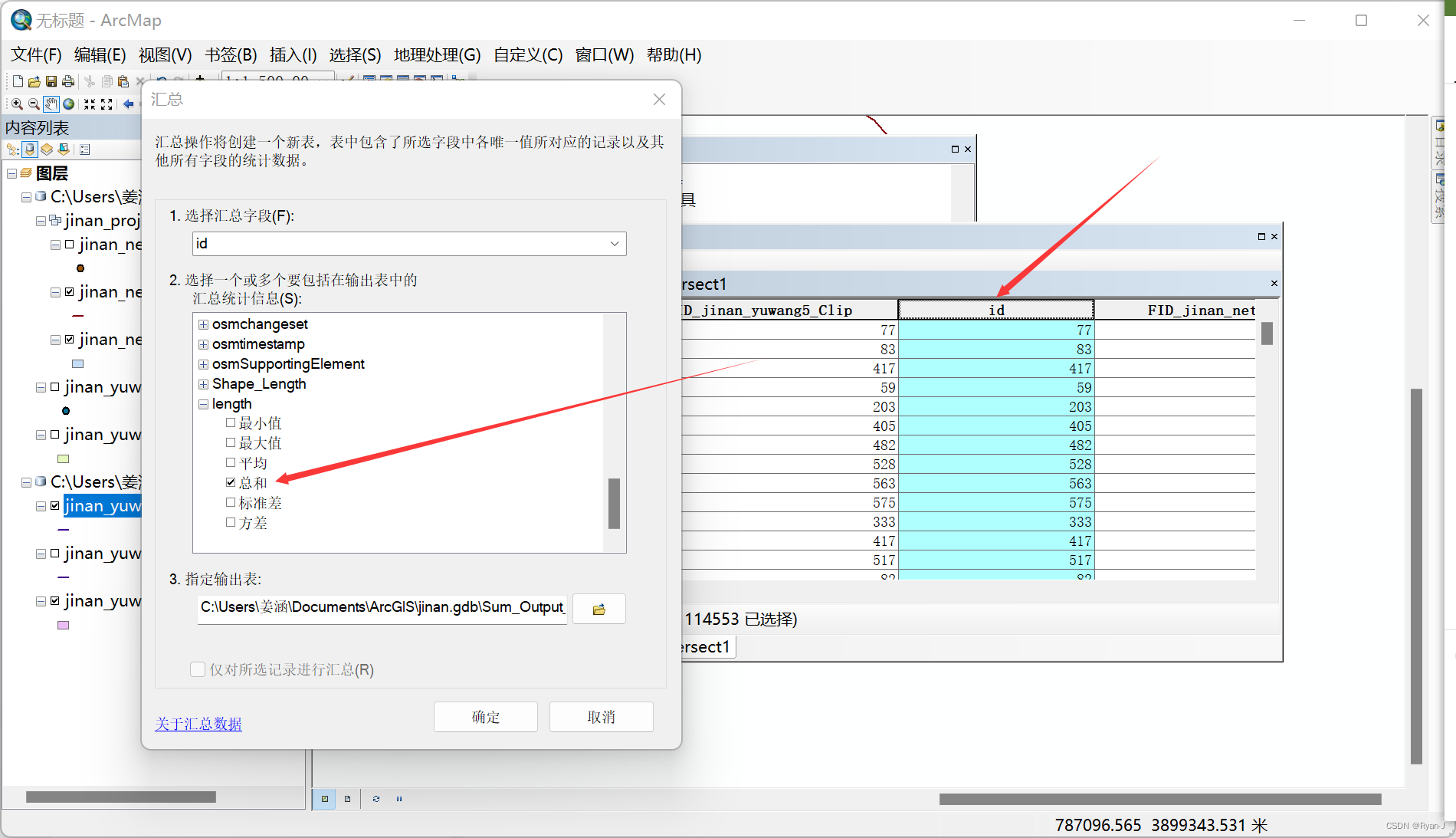Open the 视图(V) menu
Image resolution: width=1456 pixels, height=838 pixels.
click(165, 55)
